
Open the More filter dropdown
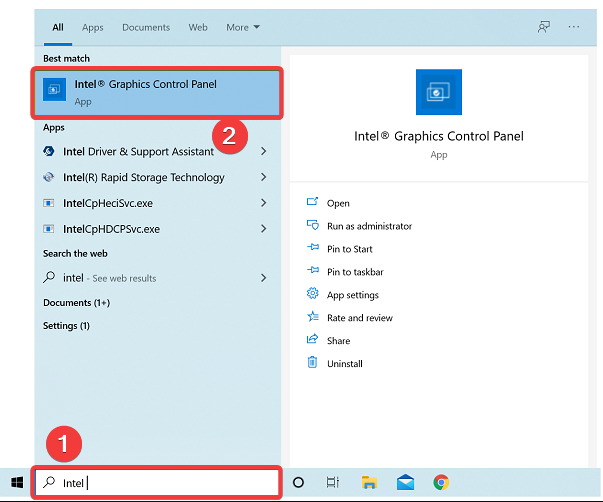(243, 27)
